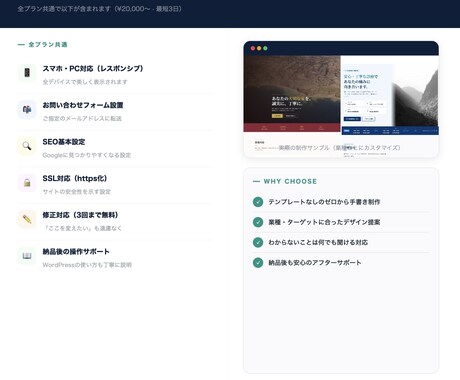Click the yellow button in left sample site
Image resolution: width=460 pixels, height=380 pixels.
277,116
